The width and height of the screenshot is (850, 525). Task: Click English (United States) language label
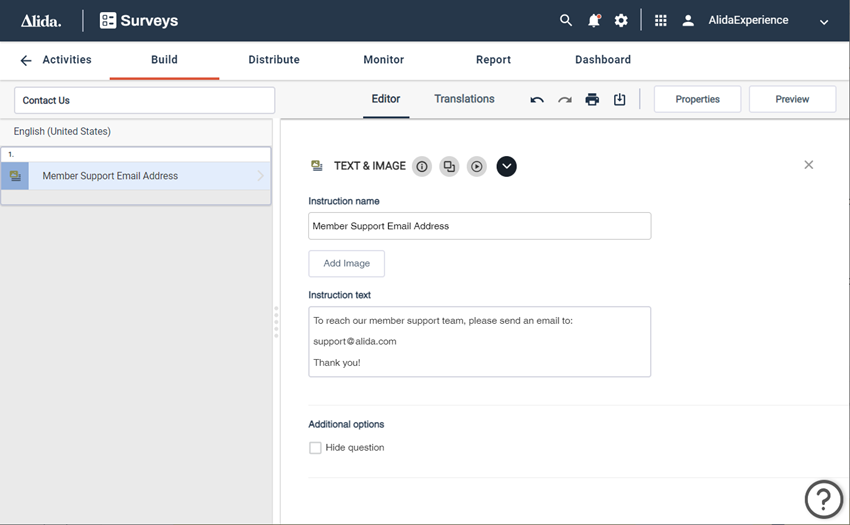click(62, 131)
